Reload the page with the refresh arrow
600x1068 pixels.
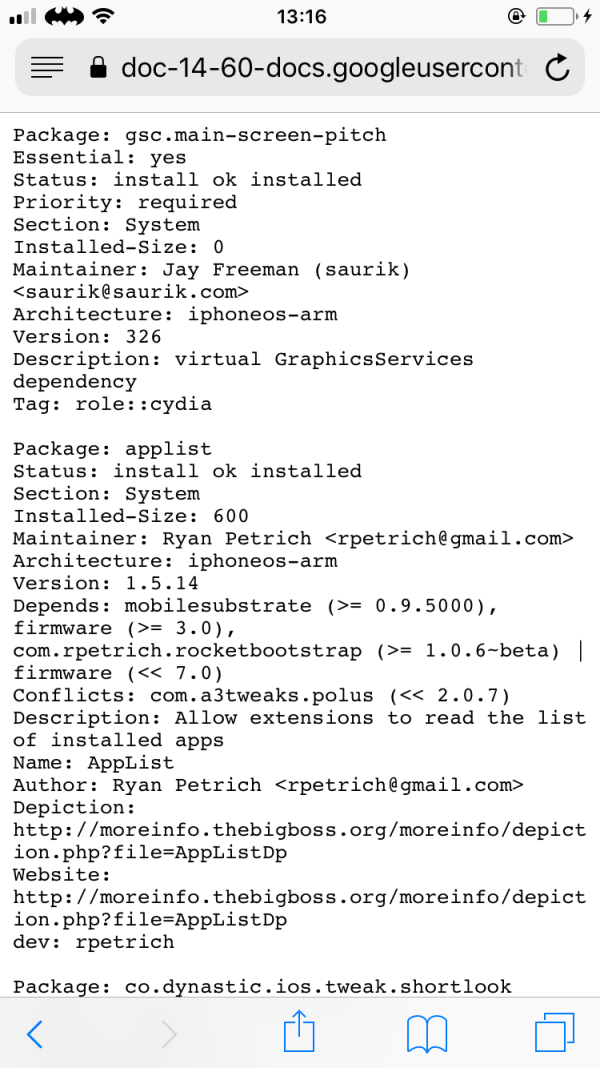(x=557, y=67)
